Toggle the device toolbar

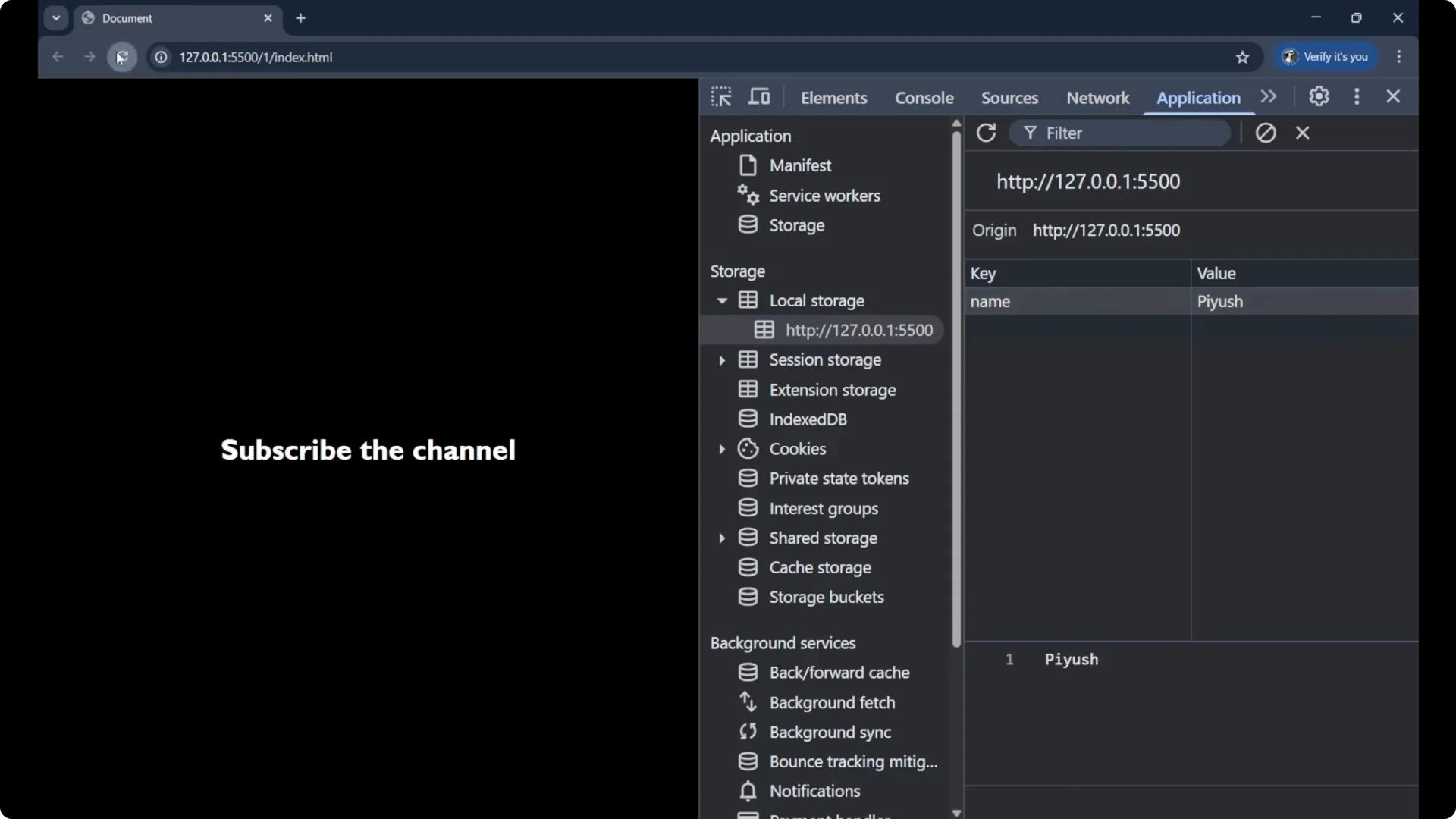click(x=759, y=96)
